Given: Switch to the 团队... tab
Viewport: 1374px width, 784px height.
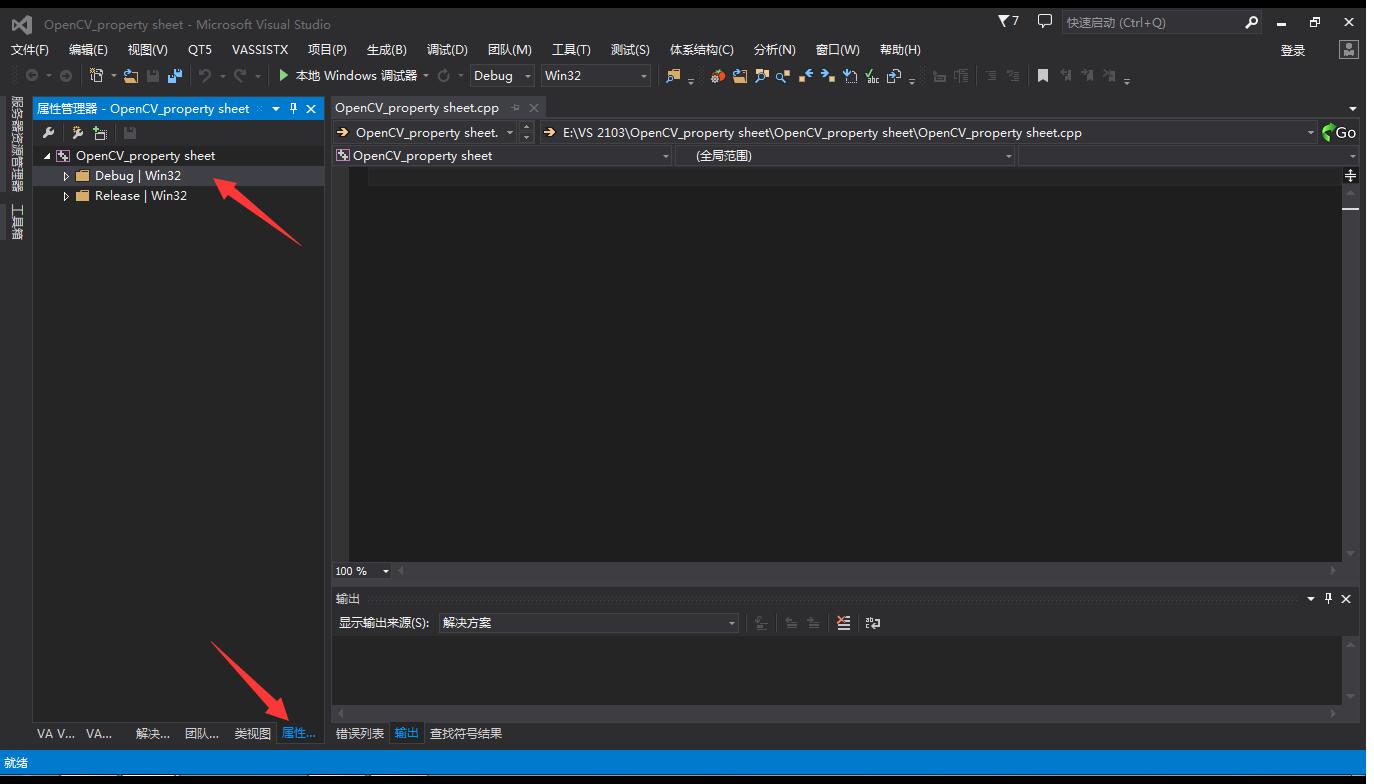Looking at the screenshot, I should pos(202,733).
